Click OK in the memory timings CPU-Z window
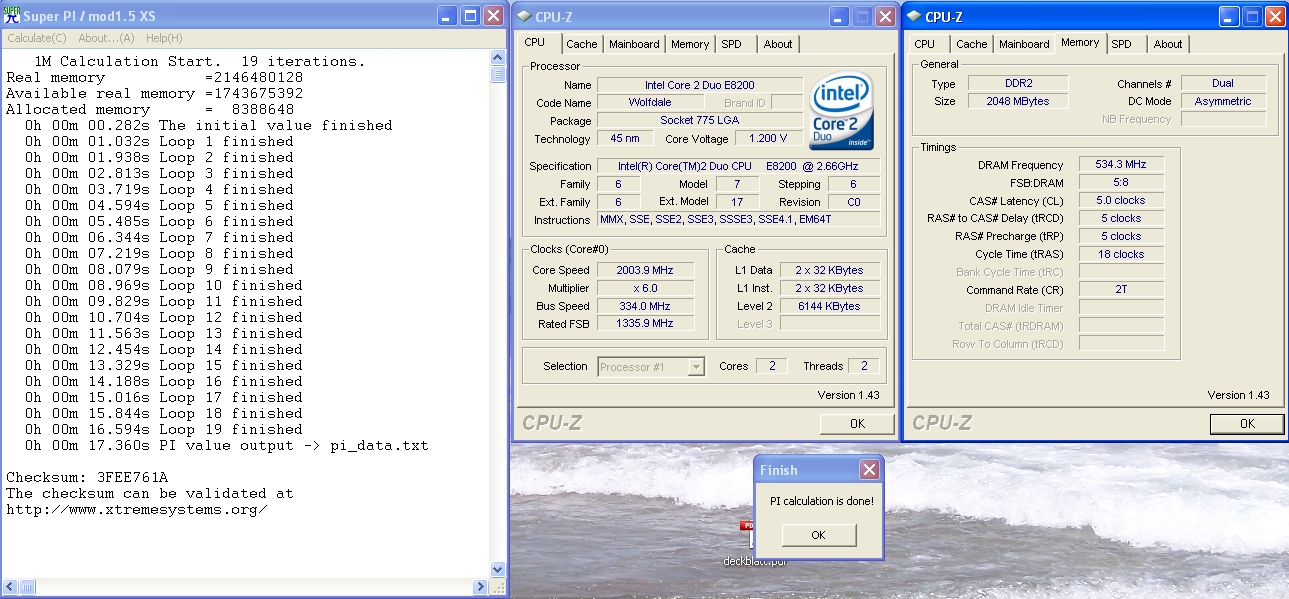The image size is (1289, 599). (x=1247, y=423)
